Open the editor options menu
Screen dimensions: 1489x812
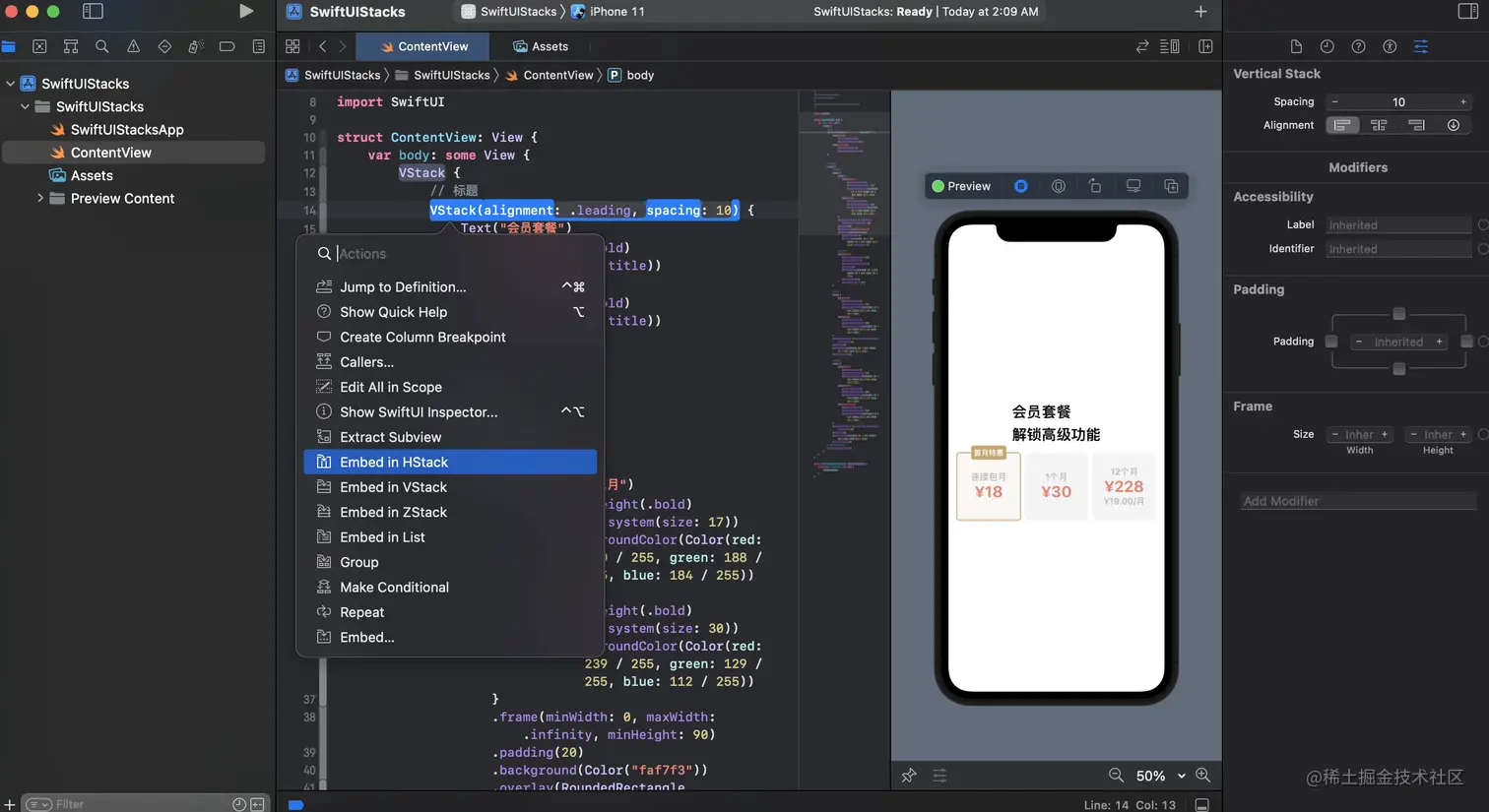click(1170, 46)
